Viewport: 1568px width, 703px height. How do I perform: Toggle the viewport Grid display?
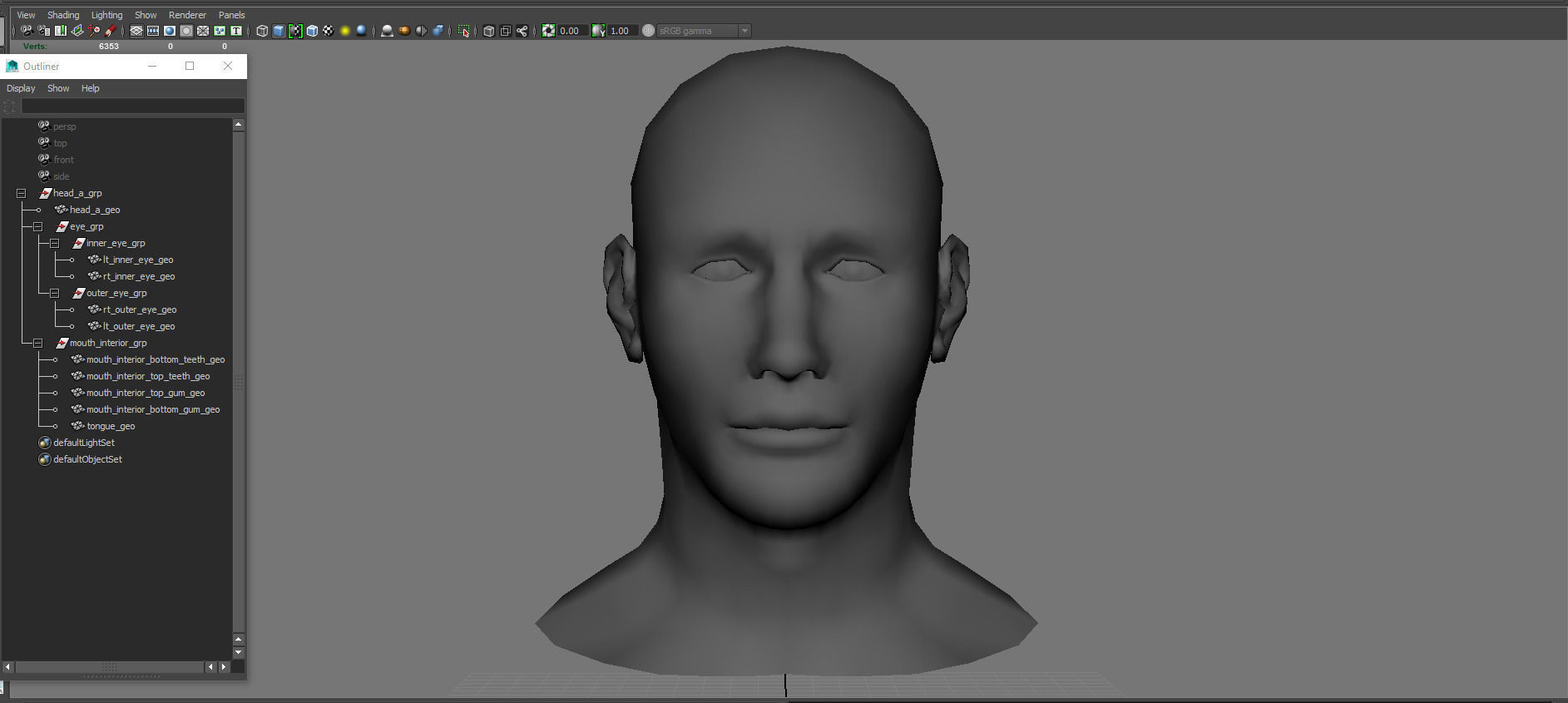pyautogui.click(x=136, y=31)
